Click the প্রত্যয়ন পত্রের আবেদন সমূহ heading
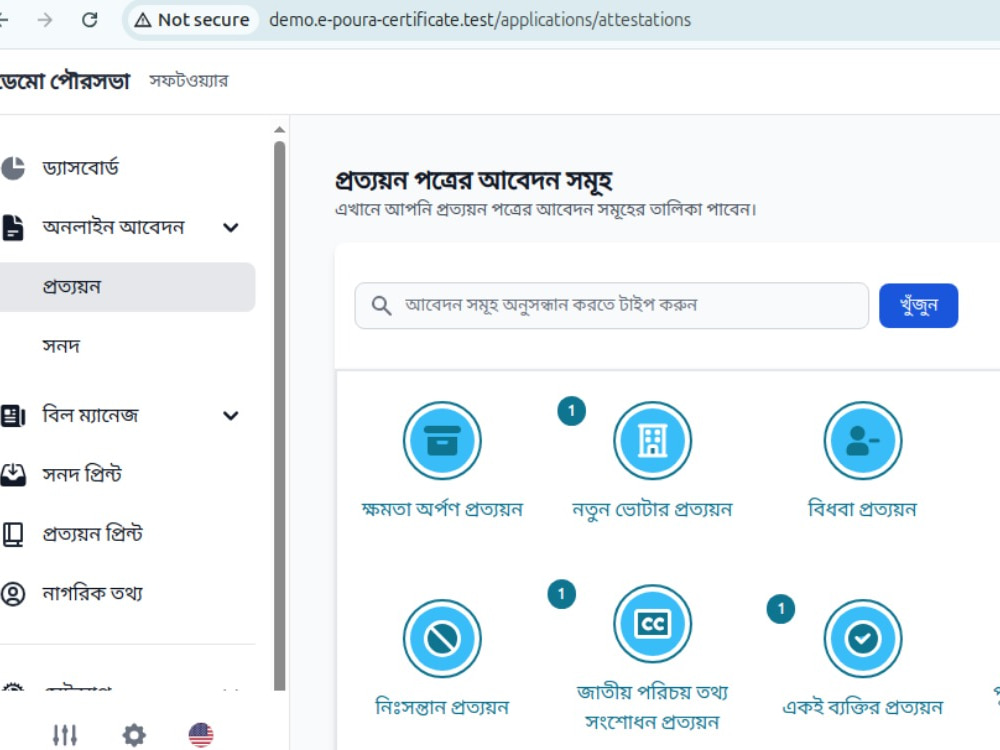The image size is (1000, 750). 473,180
